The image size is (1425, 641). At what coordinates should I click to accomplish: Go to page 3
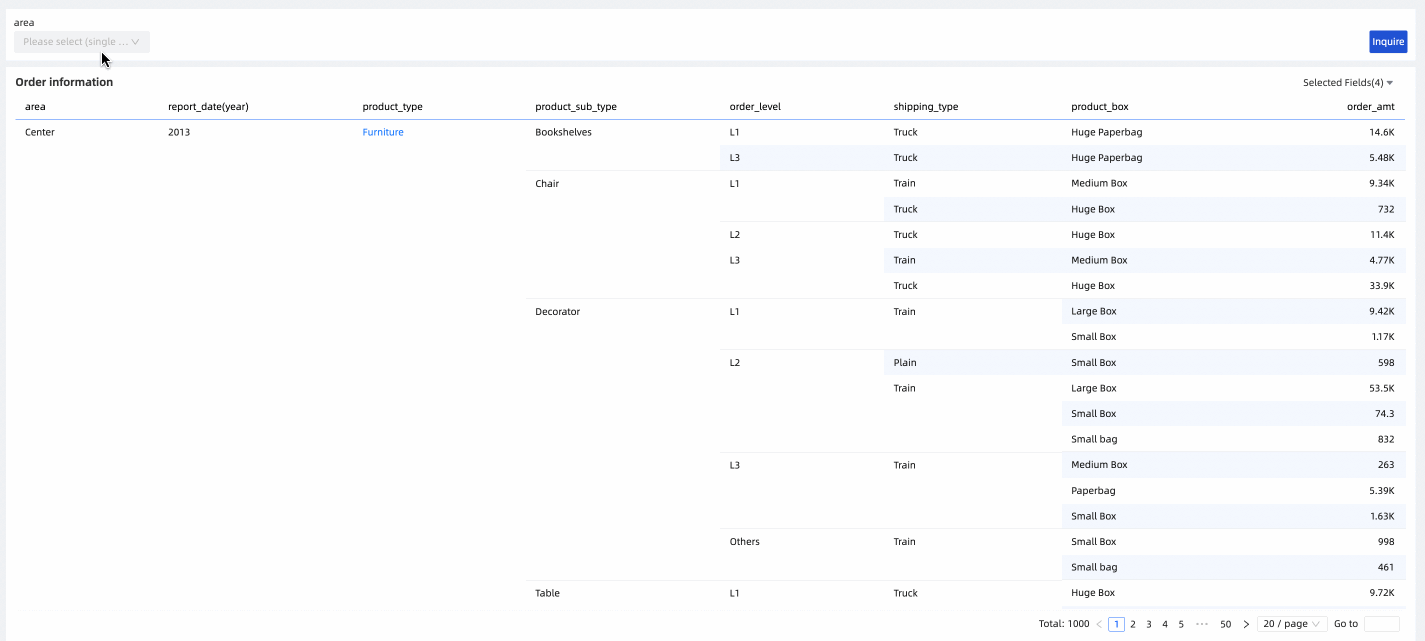[1149, 624]
